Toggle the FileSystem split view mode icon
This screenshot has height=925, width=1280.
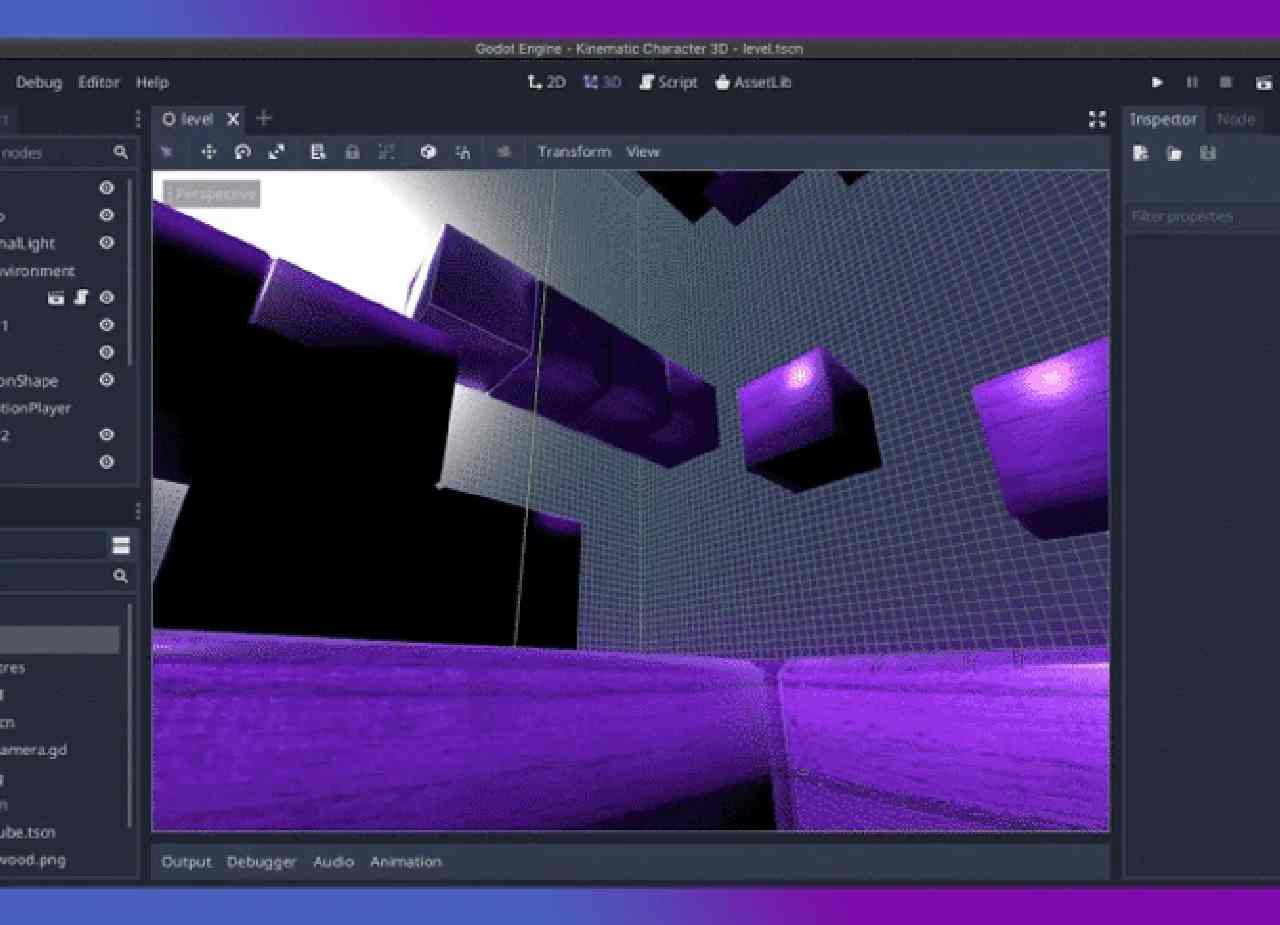click(121, 545)
